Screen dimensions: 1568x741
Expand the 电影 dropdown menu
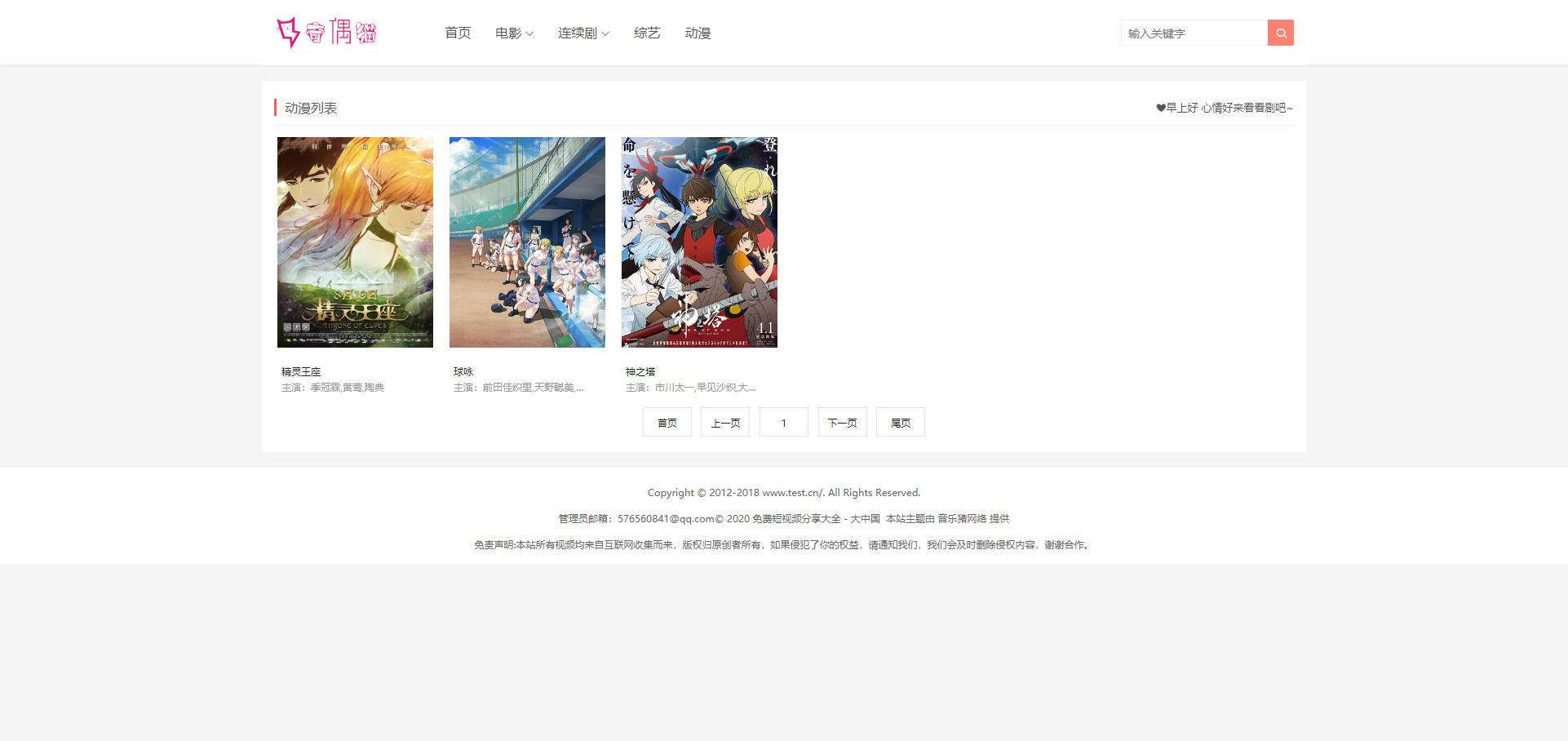click(514, 33)
